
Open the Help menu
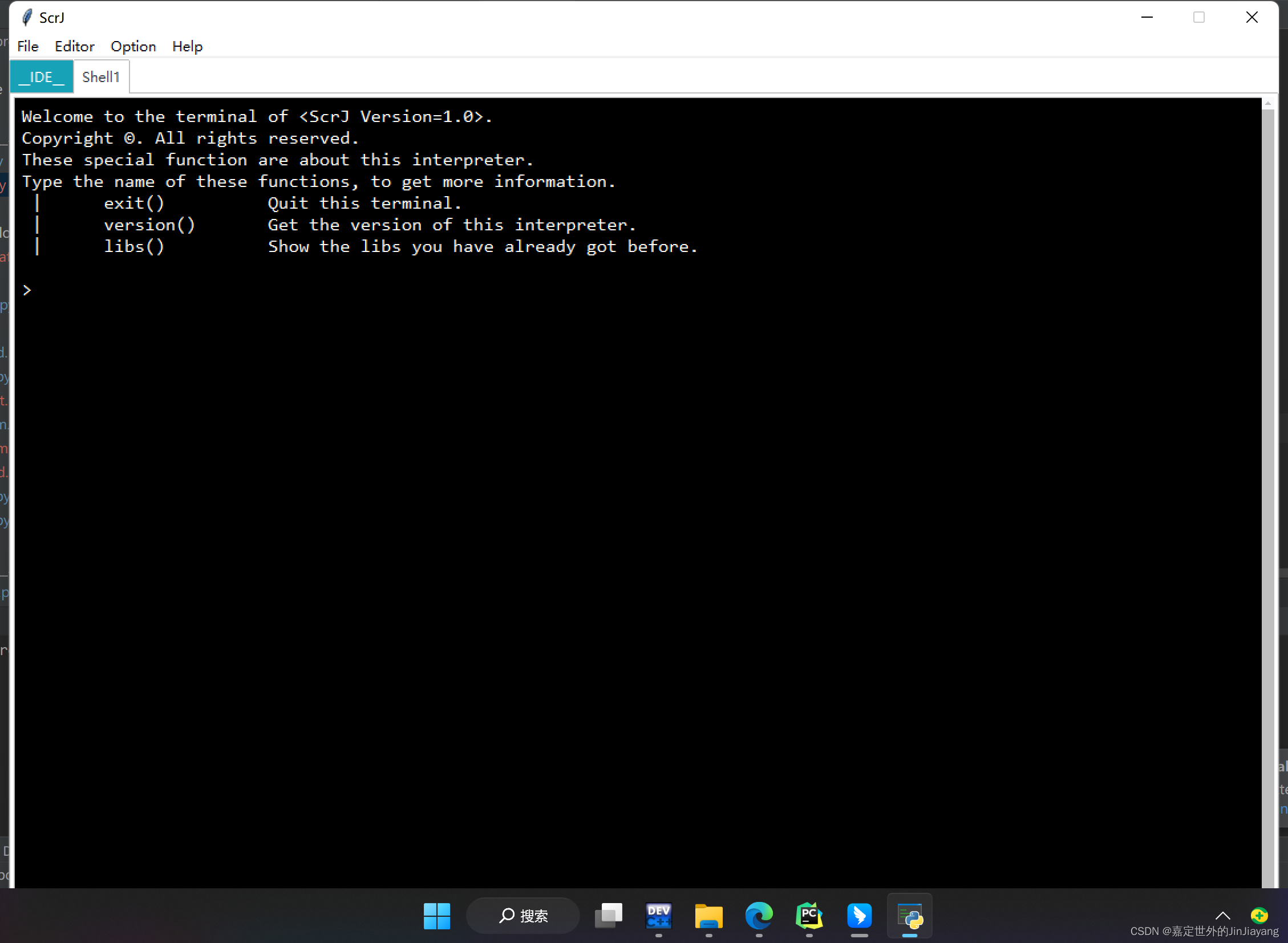pos(187,46)
